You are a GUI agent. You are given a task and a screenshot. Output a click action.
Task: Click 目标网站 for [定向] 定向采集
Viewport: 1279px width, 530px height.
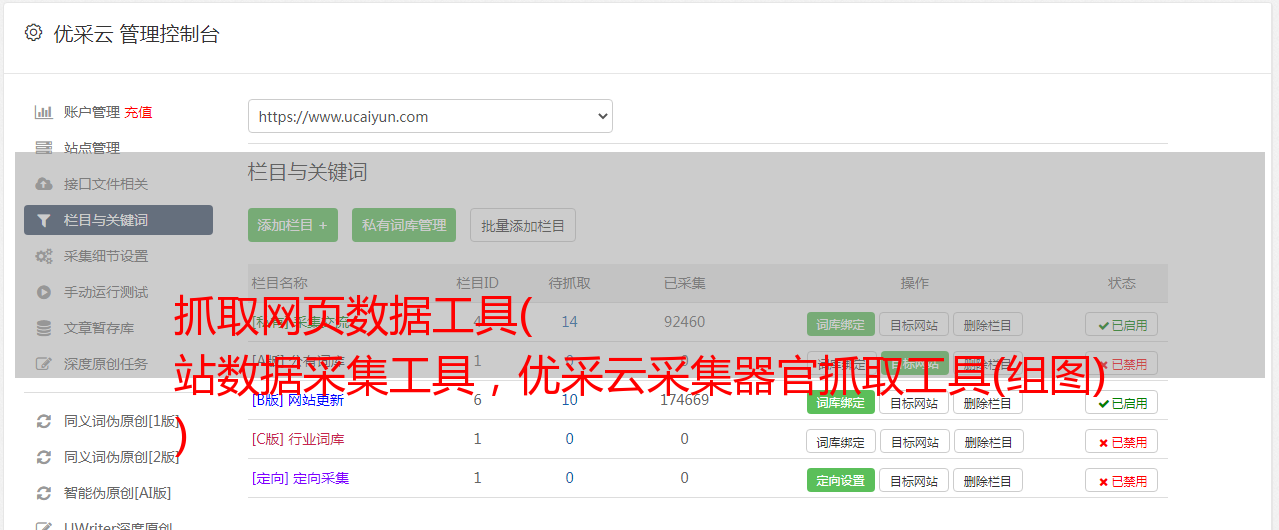tap(914, 480)
